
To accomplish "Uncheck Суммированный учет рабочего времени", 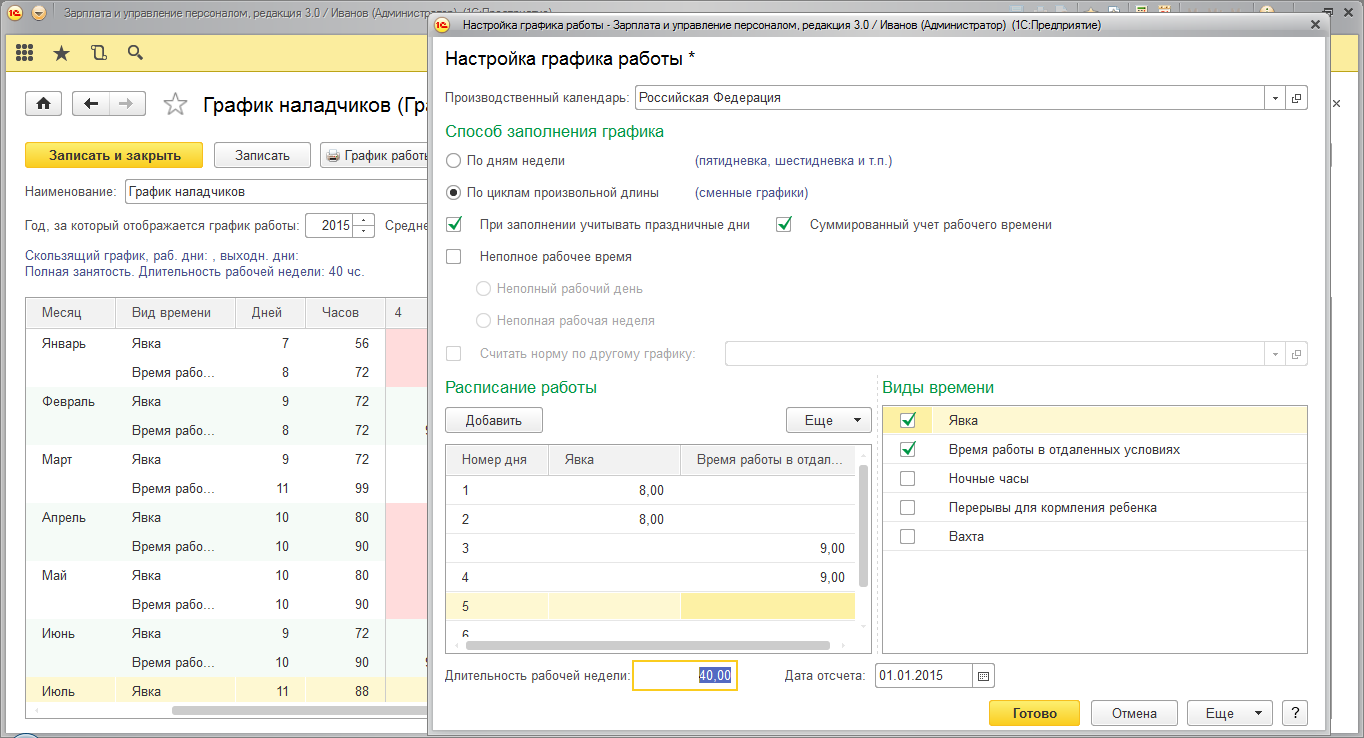I will tap(784, 225).
